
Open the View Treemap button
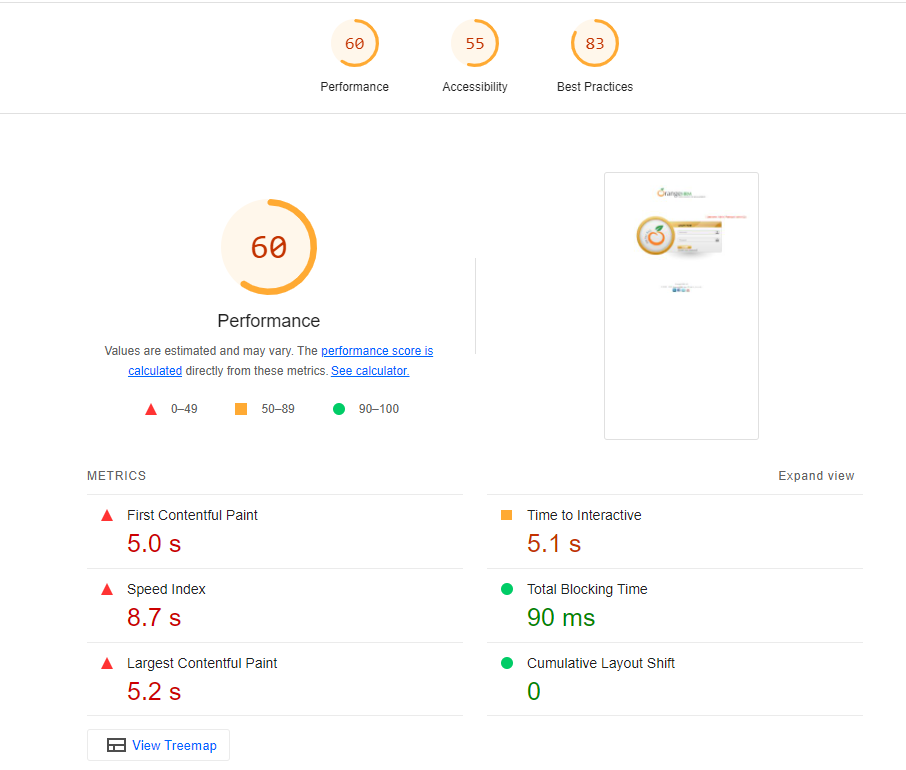click(159, 745)
